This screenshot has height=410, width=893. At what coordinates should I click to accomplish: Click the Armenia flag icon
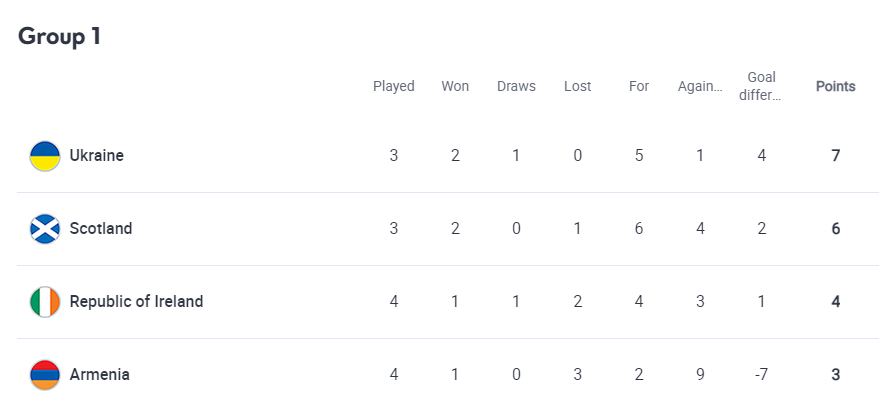45,375
